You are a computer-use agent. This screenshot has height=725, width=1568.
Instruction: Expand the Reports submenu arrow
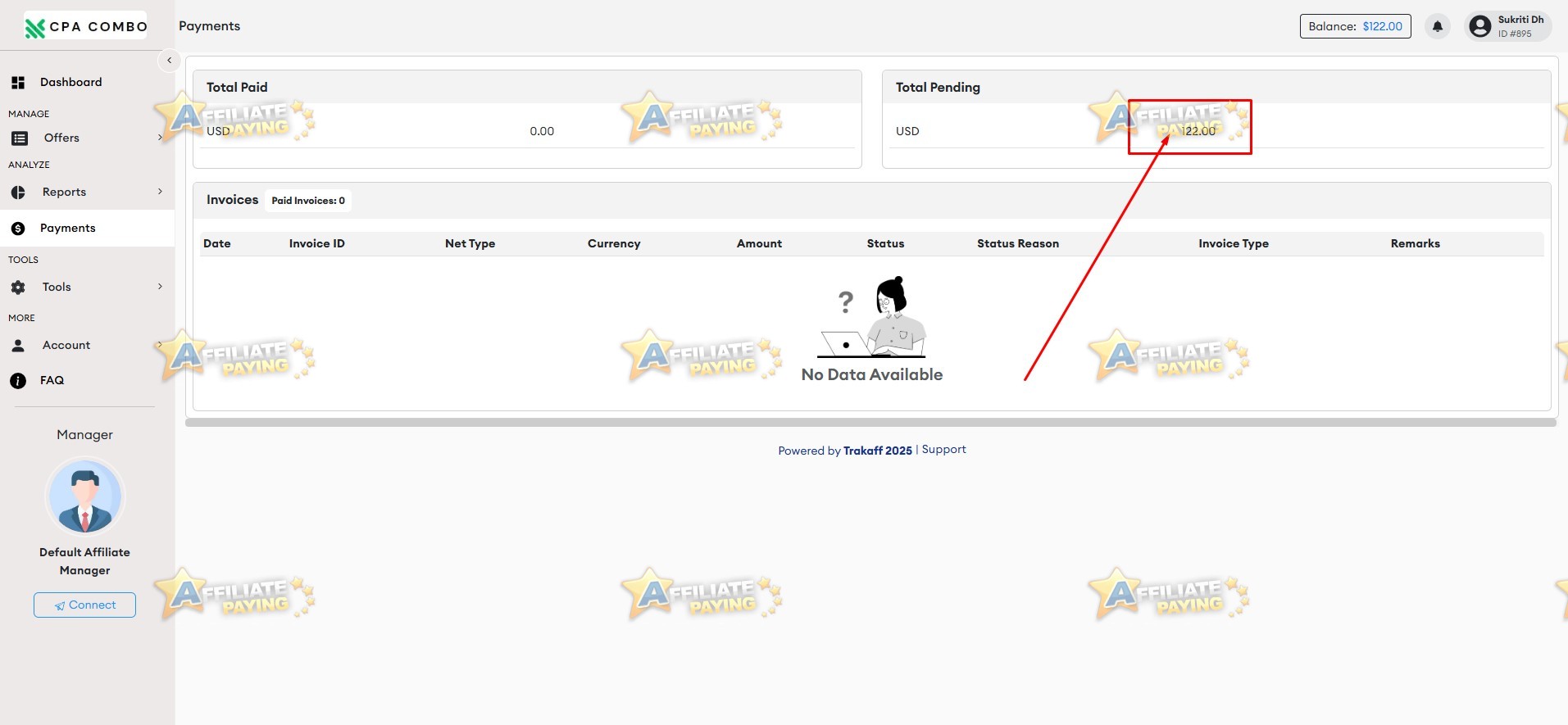tap(160, 192)
